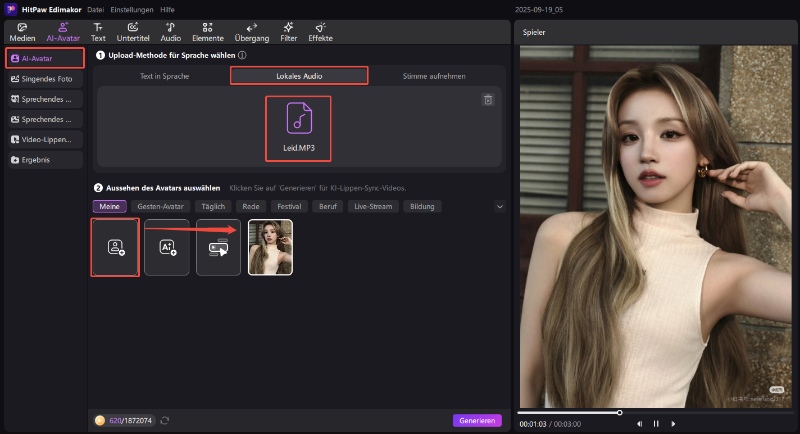This screenshot has height=434, width=800.
Task: Open the Übergang transitions tab
Action: pos(252,32)
